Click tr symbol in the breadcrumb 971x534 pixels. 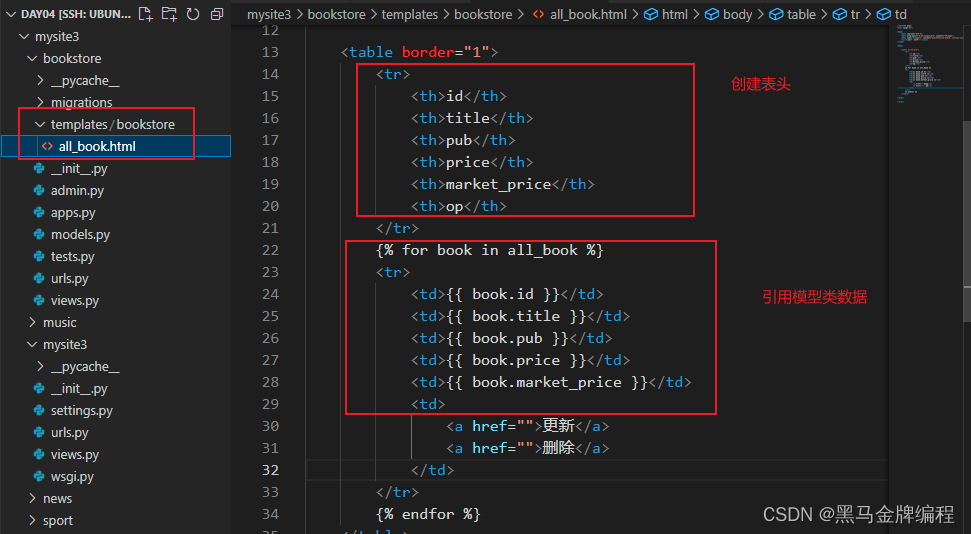tap(855, 14)
